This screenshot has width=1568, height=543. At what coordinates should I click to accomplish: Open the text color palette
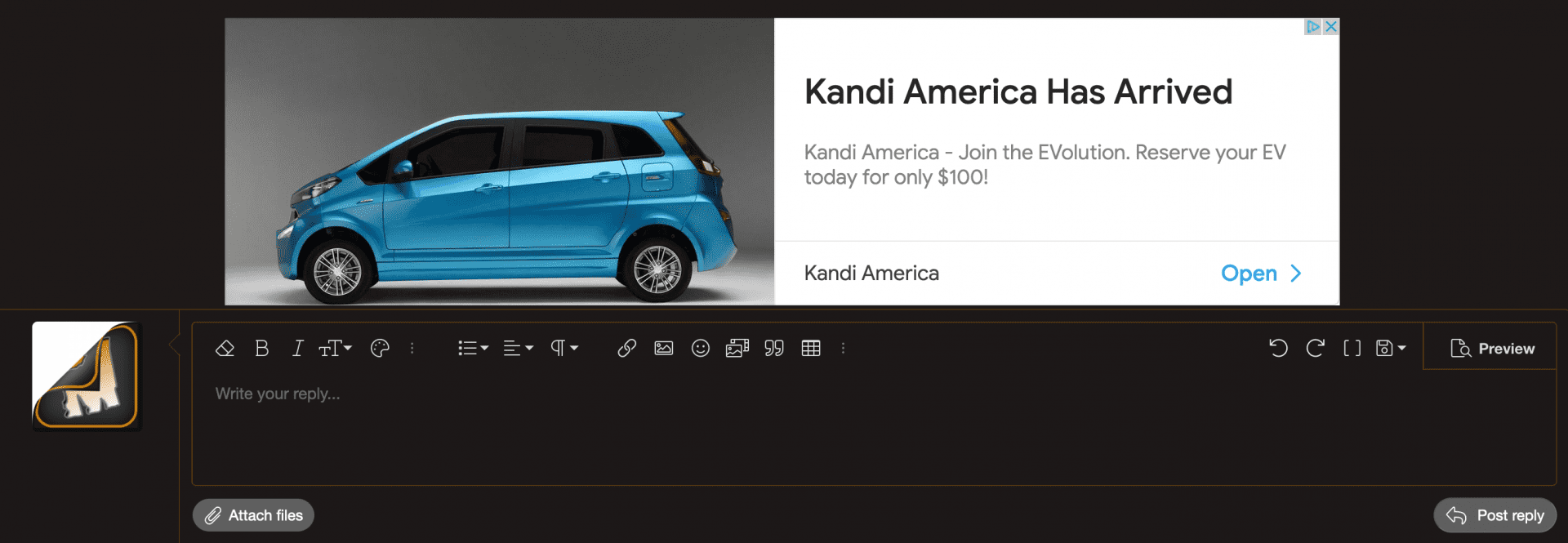[380, 349]
